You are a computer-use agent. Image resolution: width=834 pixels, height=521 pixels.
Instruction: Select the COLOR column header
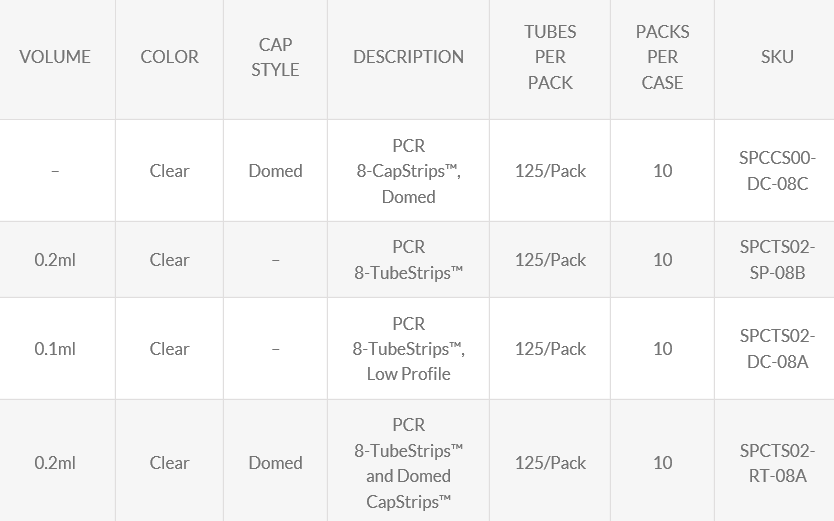(x=169, y=57)
